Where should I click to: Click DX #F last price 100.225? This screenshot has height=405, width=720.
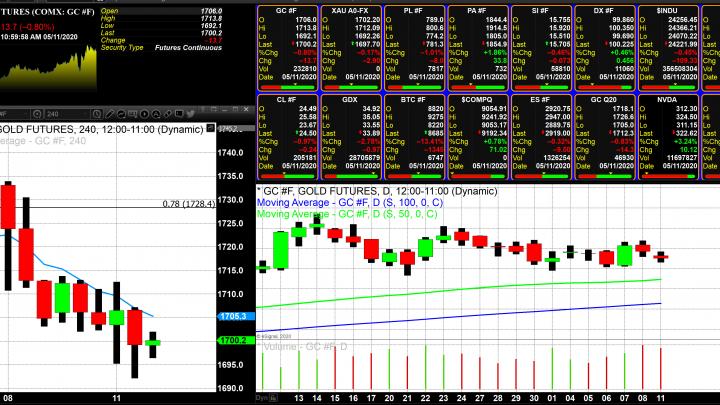tap(621, 45)
